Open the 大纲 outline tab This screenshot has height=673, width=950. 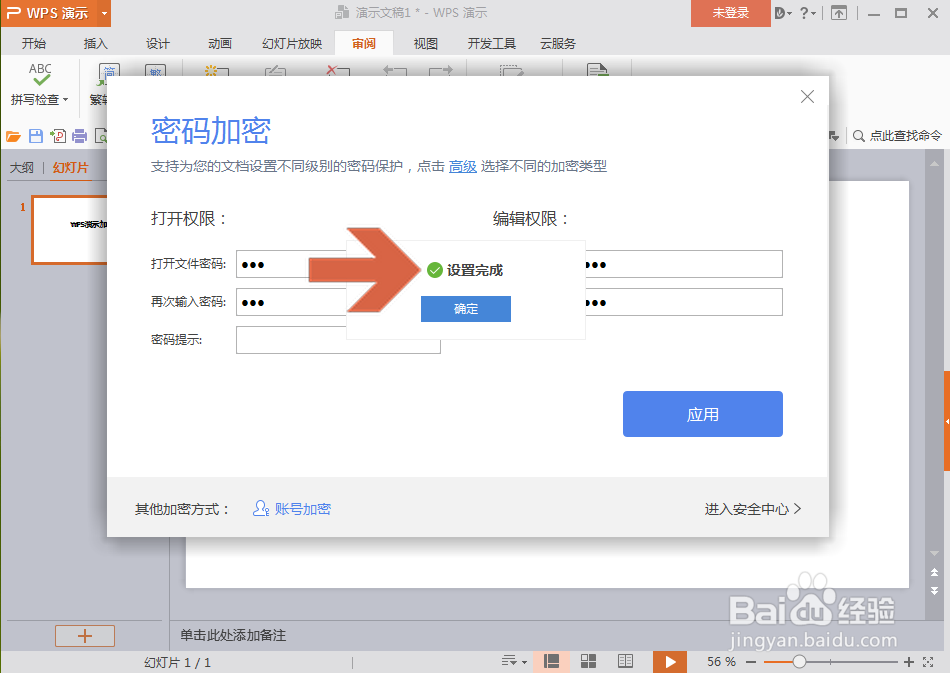point(21,167)
